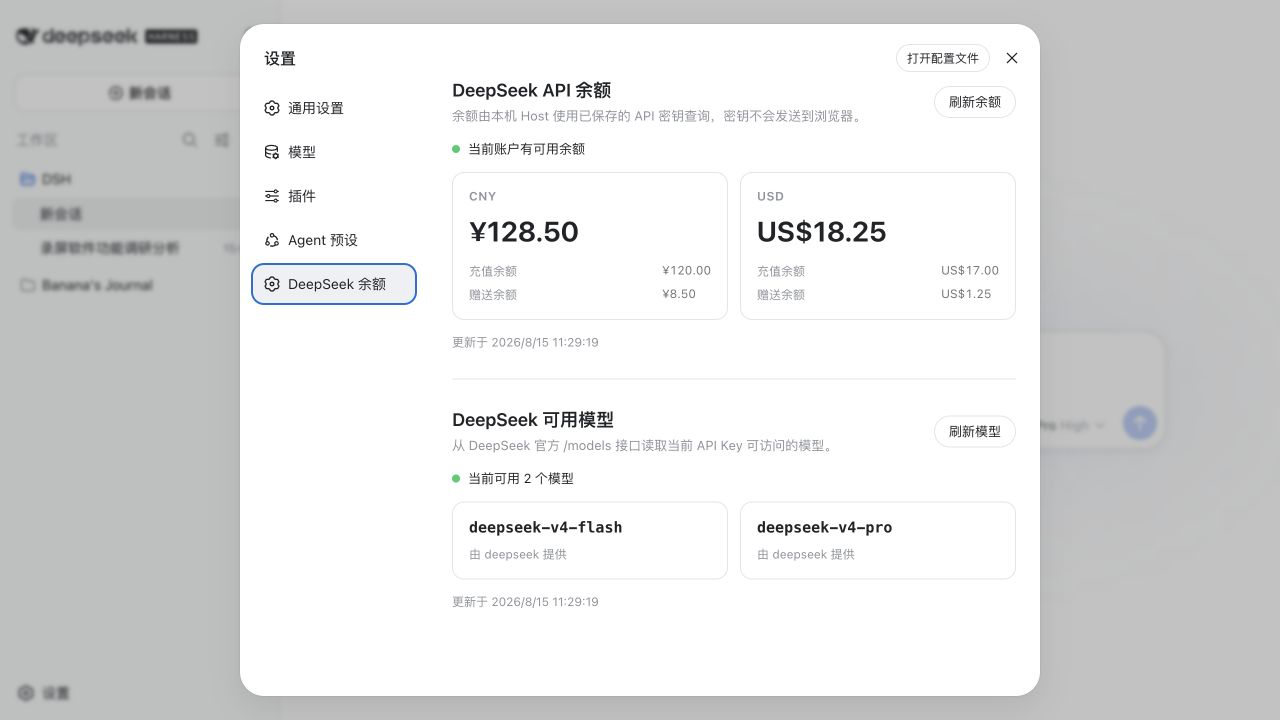The width and height of the screenshot is (1280, 720).
Task: Click the deepseek-v4-flash model name
Action: tap(546, 527)
